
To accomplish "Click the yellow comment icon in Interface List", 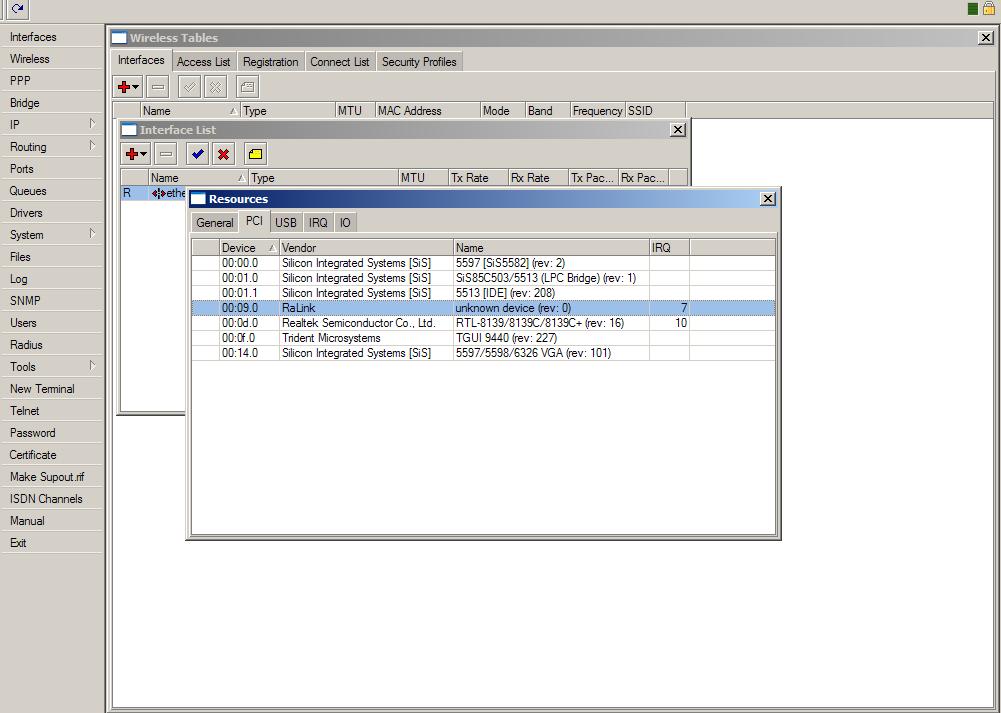I will click(255, 154).
